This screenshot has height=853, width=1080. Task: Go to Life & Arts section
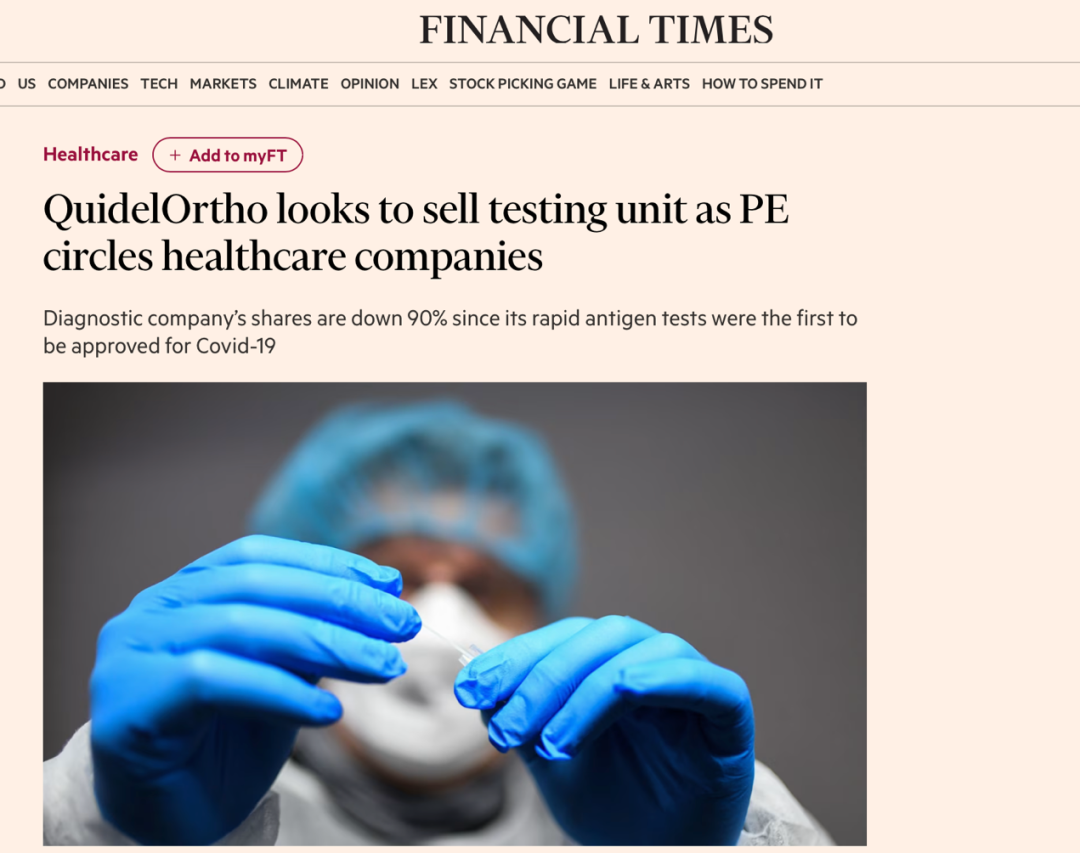[649, 84]
